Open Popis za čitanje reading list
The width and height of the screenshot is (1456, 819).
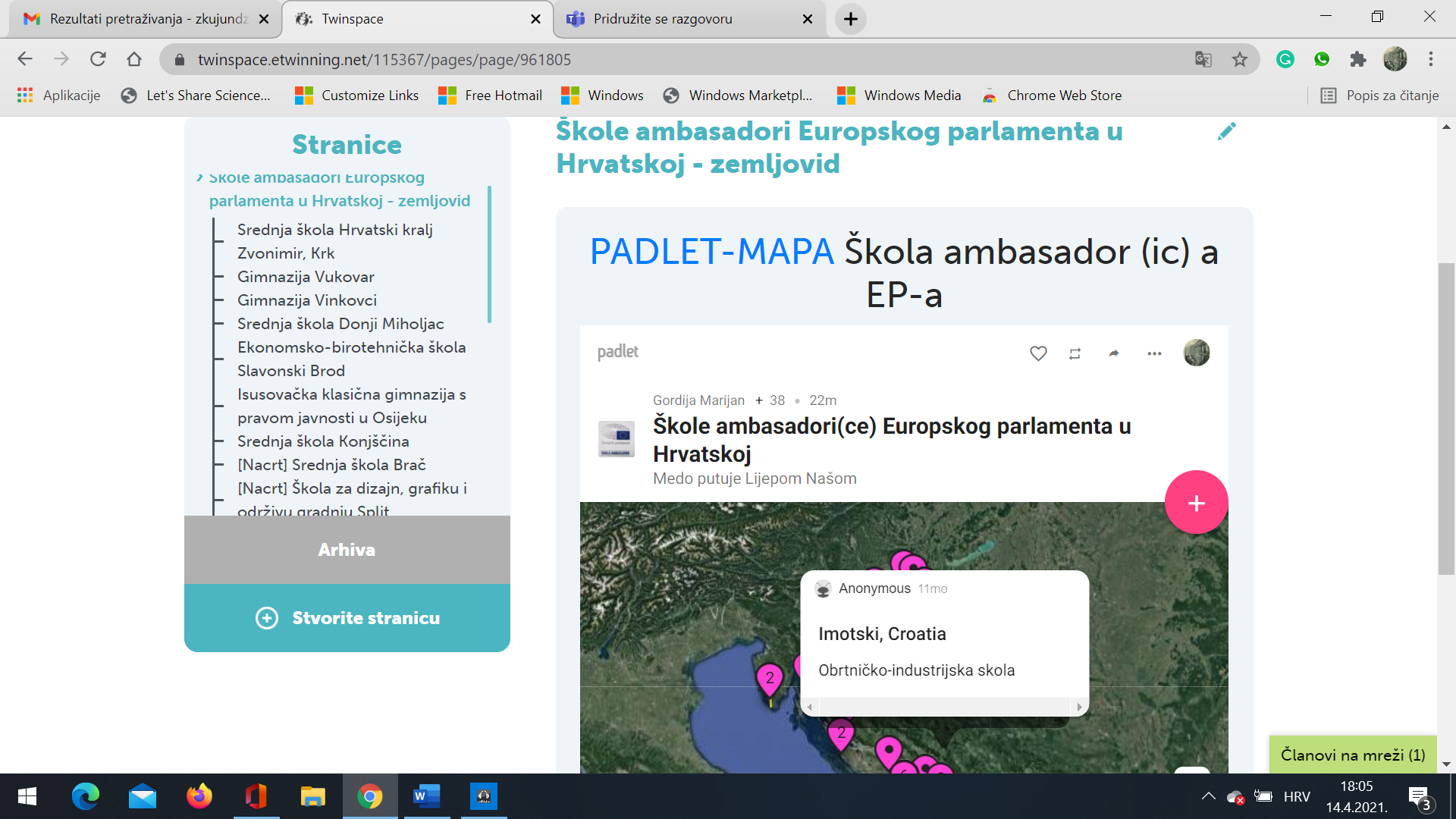(1379, 96)
